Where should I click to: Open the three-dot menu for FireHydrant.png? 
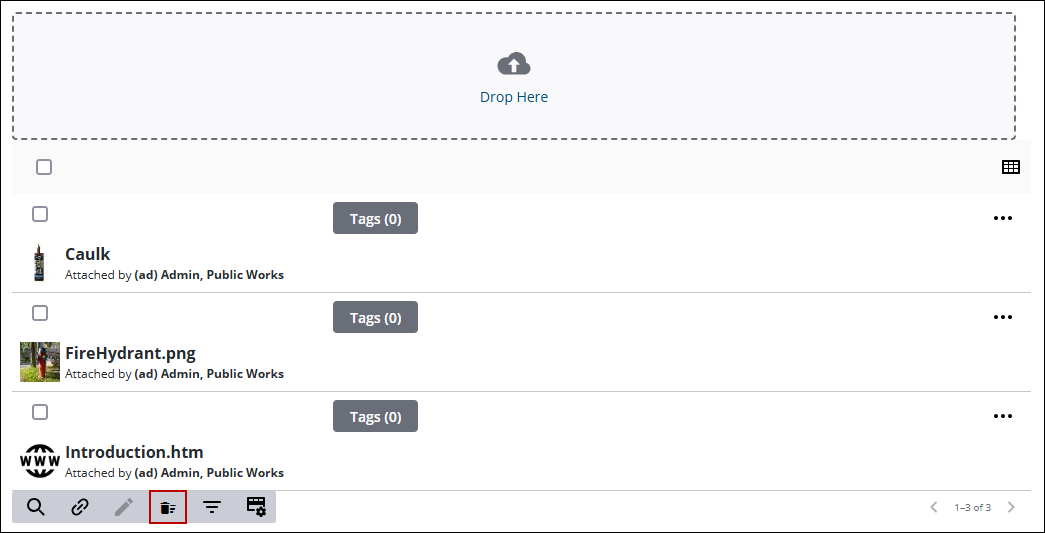click(x=1003, y=317)
